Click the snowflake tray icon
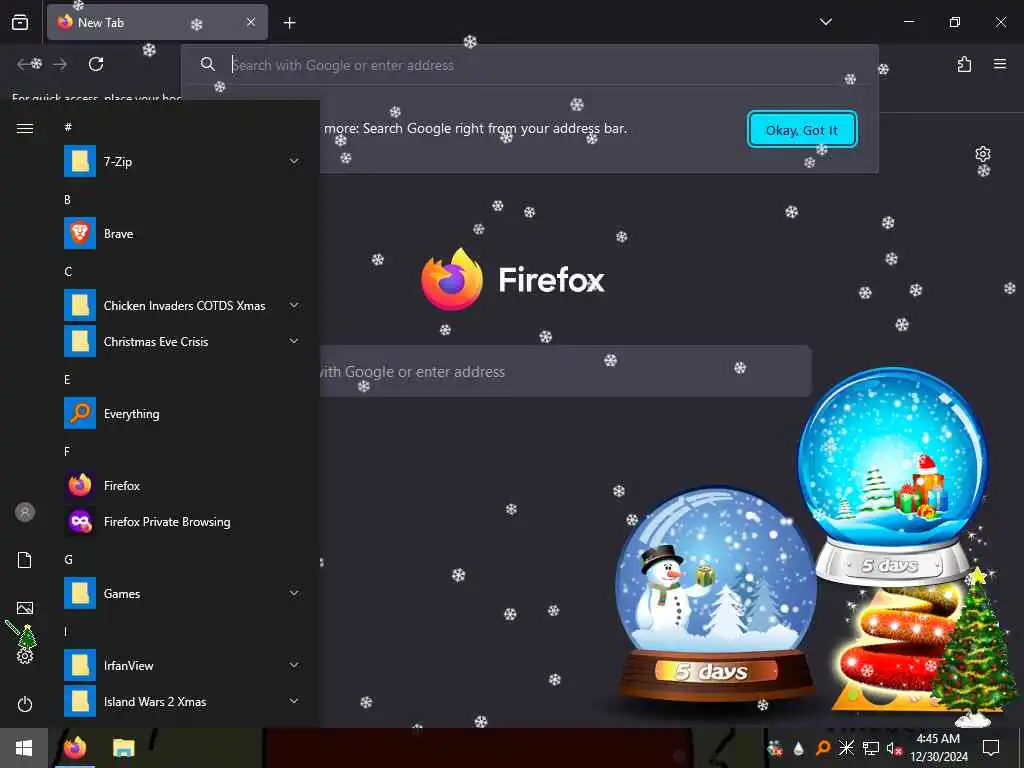 click(x=846, y=748)
